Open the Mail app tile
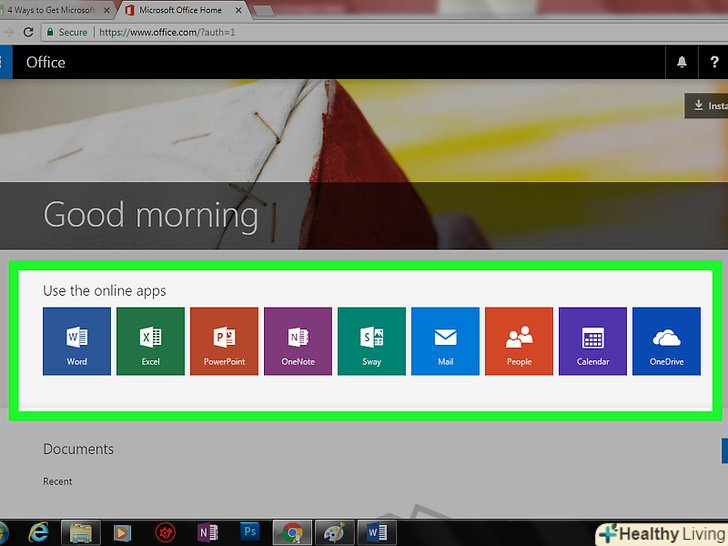This screenshot has width=728, height=546. [445, 341]
